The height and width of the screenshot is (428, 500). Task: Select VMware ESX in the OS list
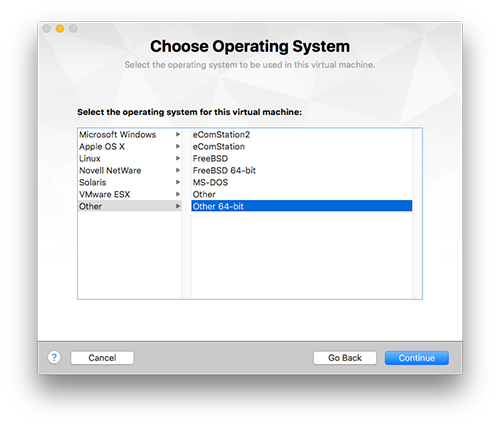[130, 194]
